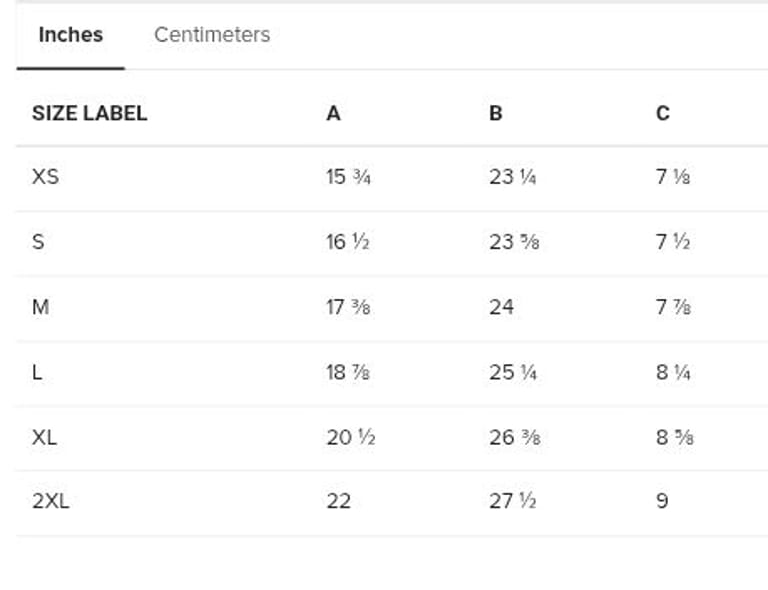Click the 27 ½ value in 2XL row
This screenshot has width=768, height=590.
[512, 501]
